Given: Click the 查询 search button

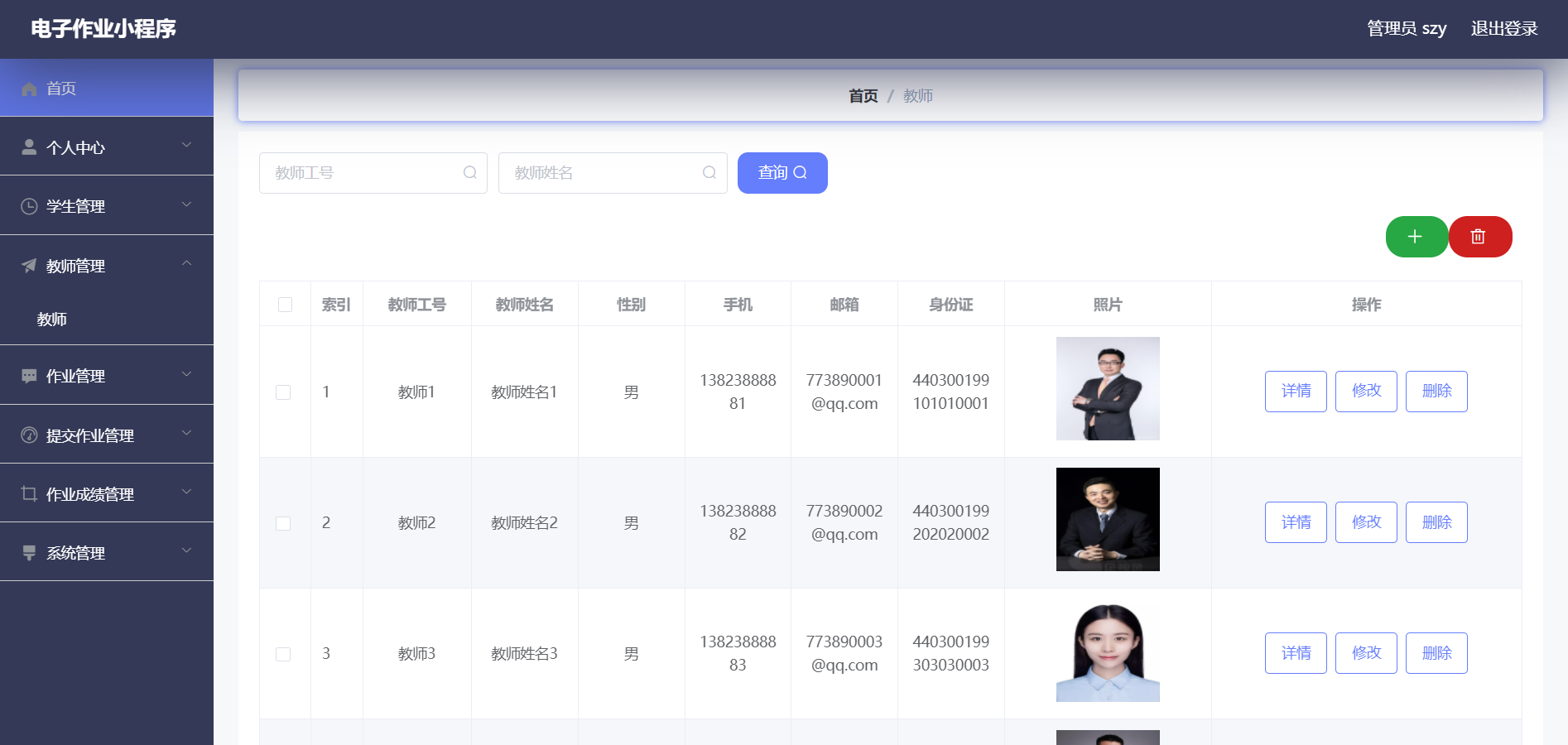Looking at the screenshot, I should pyautogui.click(x=782, y=173).
